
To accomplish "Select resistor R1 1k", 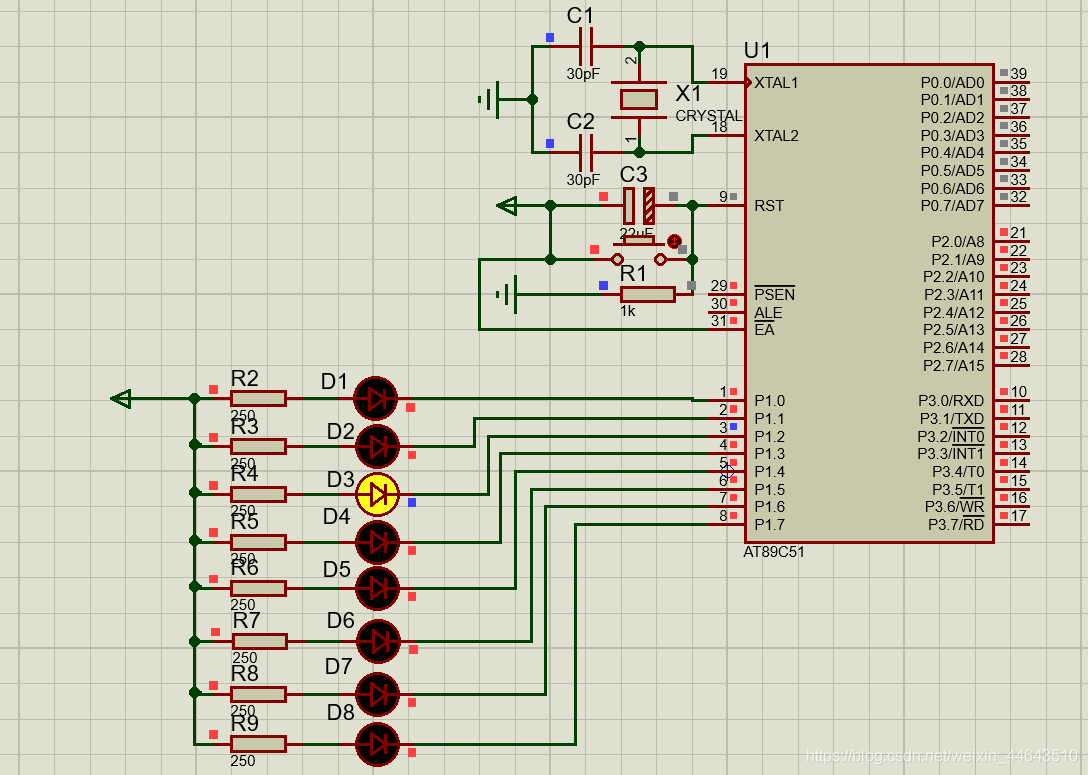I will (x=647, y=294).
